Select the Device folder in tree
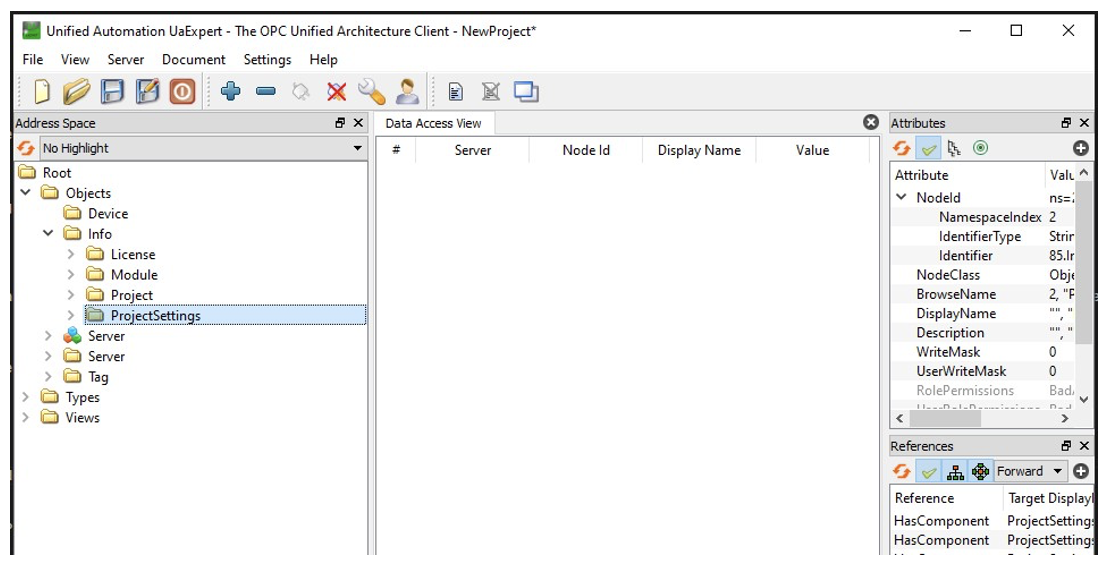This screenshot has width=1106, height=564. (107, 214)
